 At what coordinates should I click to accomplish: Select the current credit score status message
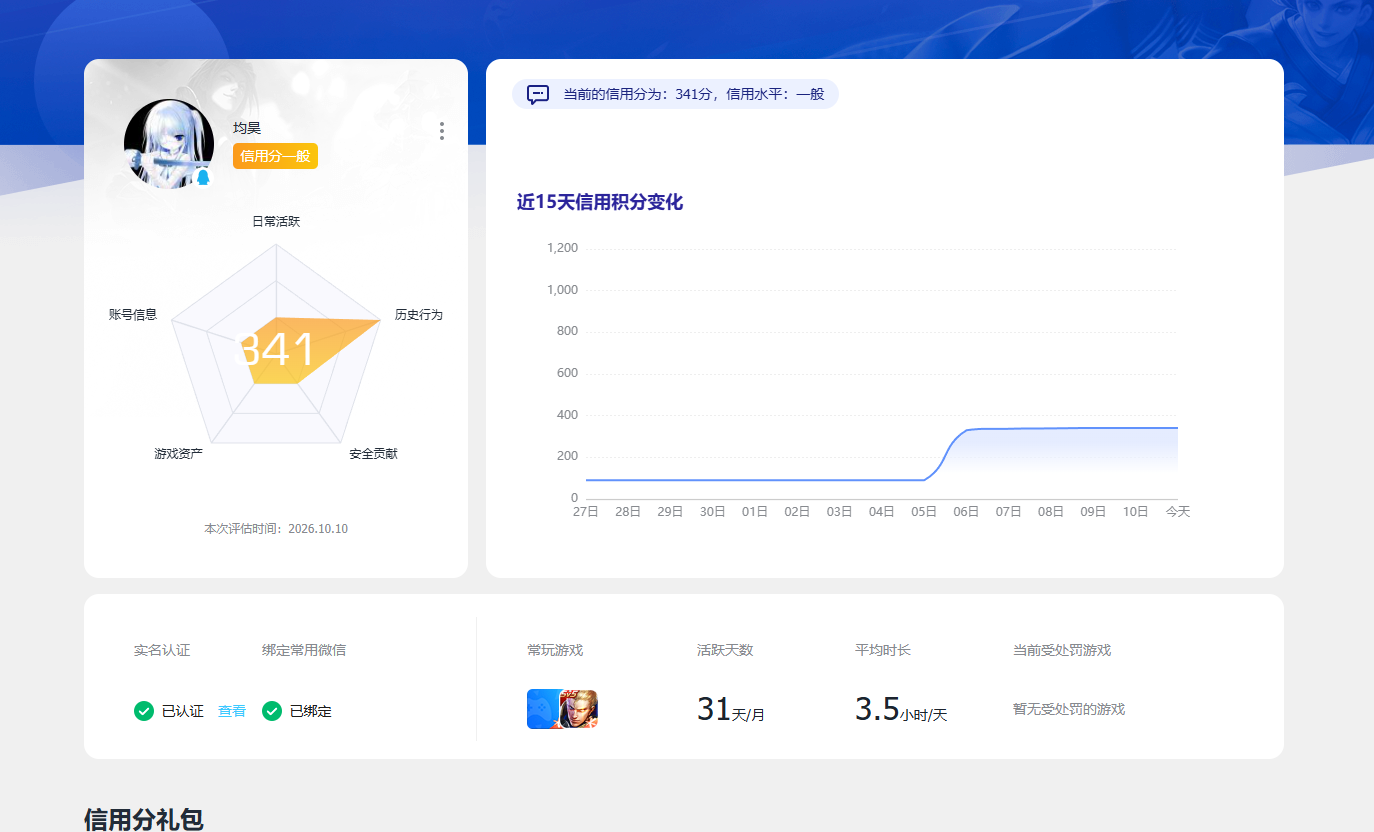click(675, 94)
